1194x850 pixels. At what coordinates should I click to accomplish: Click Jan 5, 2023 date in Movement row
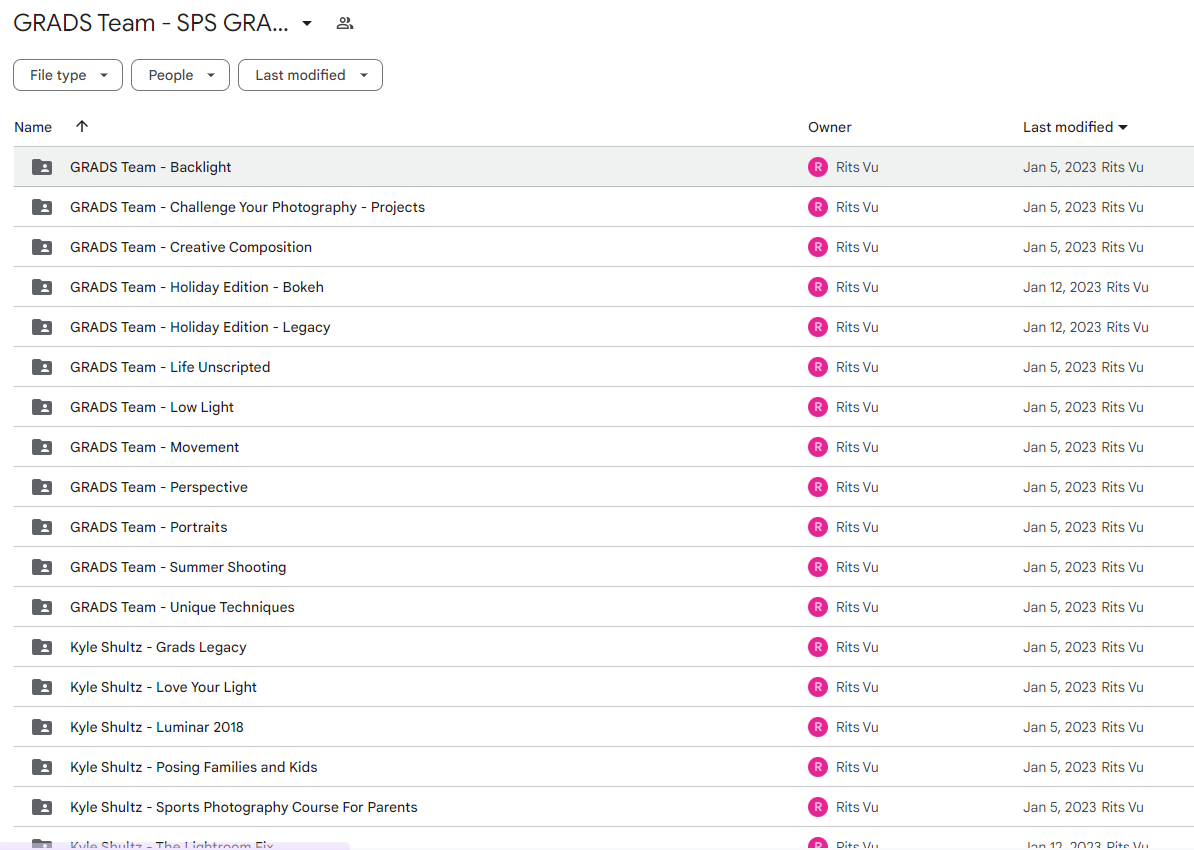pos(1060,447)
